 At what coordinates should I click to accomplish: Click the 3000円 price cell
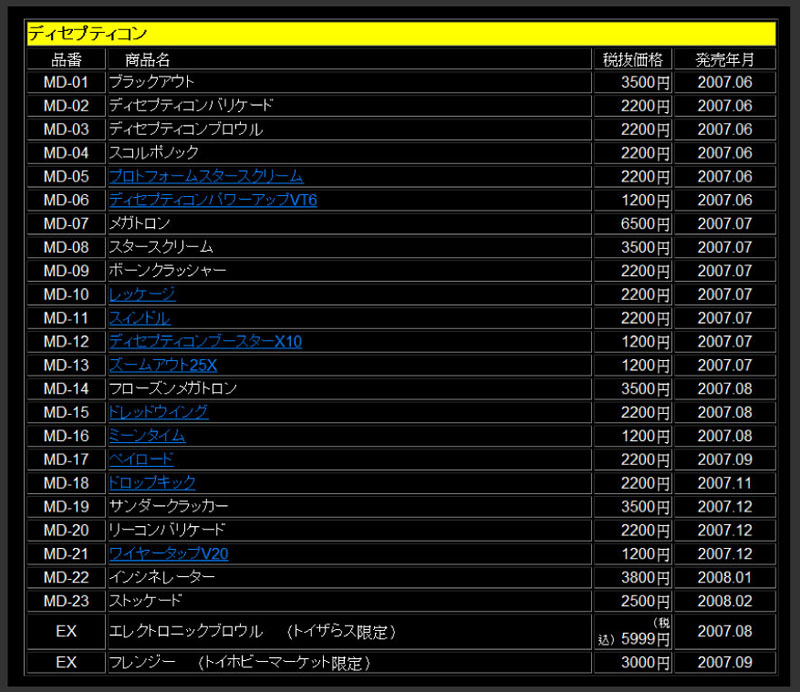click(x=633, y=662)
